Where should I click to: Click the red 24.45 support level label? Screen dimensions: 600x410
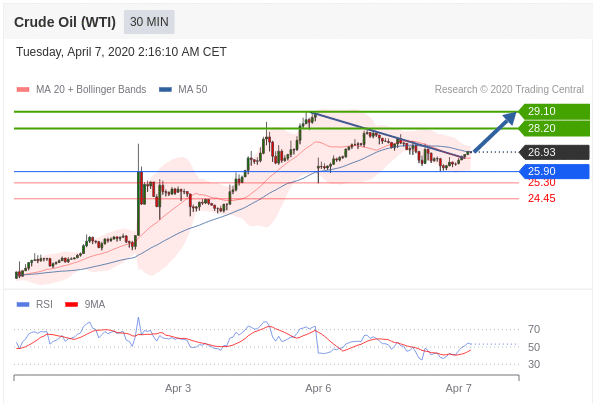[x=541, y=198]
